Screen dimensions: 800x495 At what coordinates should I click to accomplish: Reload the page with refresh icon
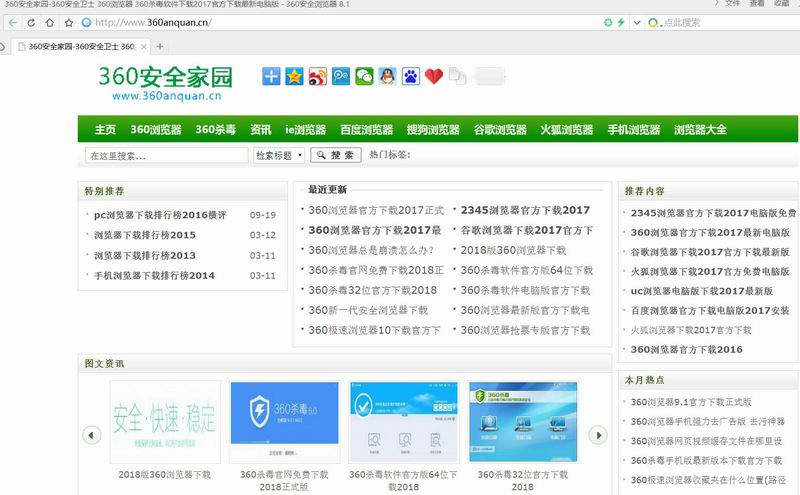31,22
